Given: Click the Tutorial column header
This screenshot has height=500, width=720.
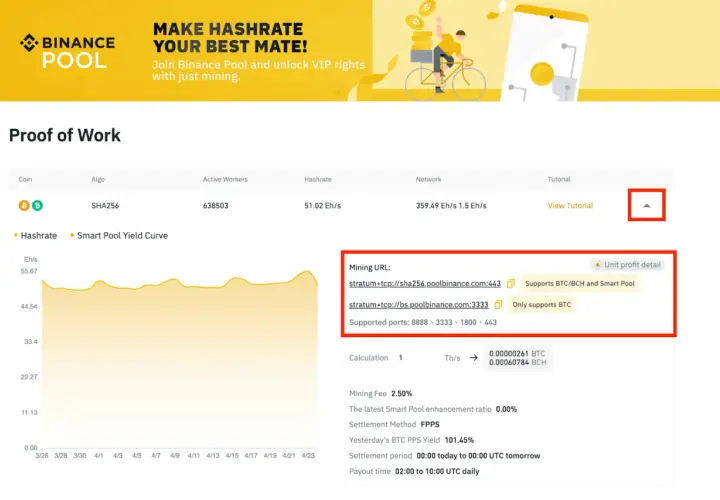Looking at the screenshot, I should (x=559, y=180).
